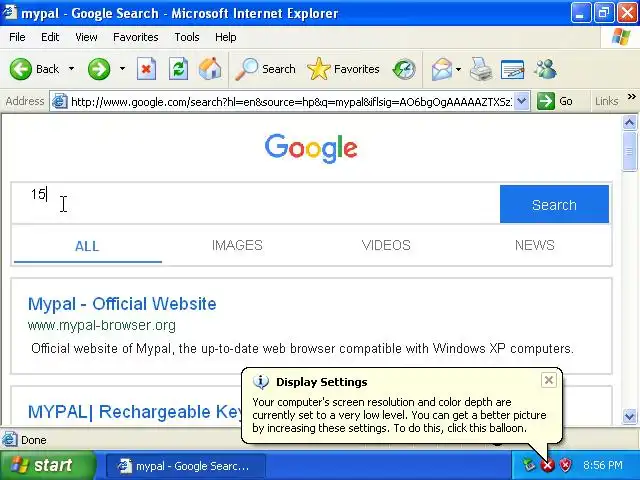Viewport: 640px width, 480px height.
Task: Click the Google search text box
Action: coord(256,204)
